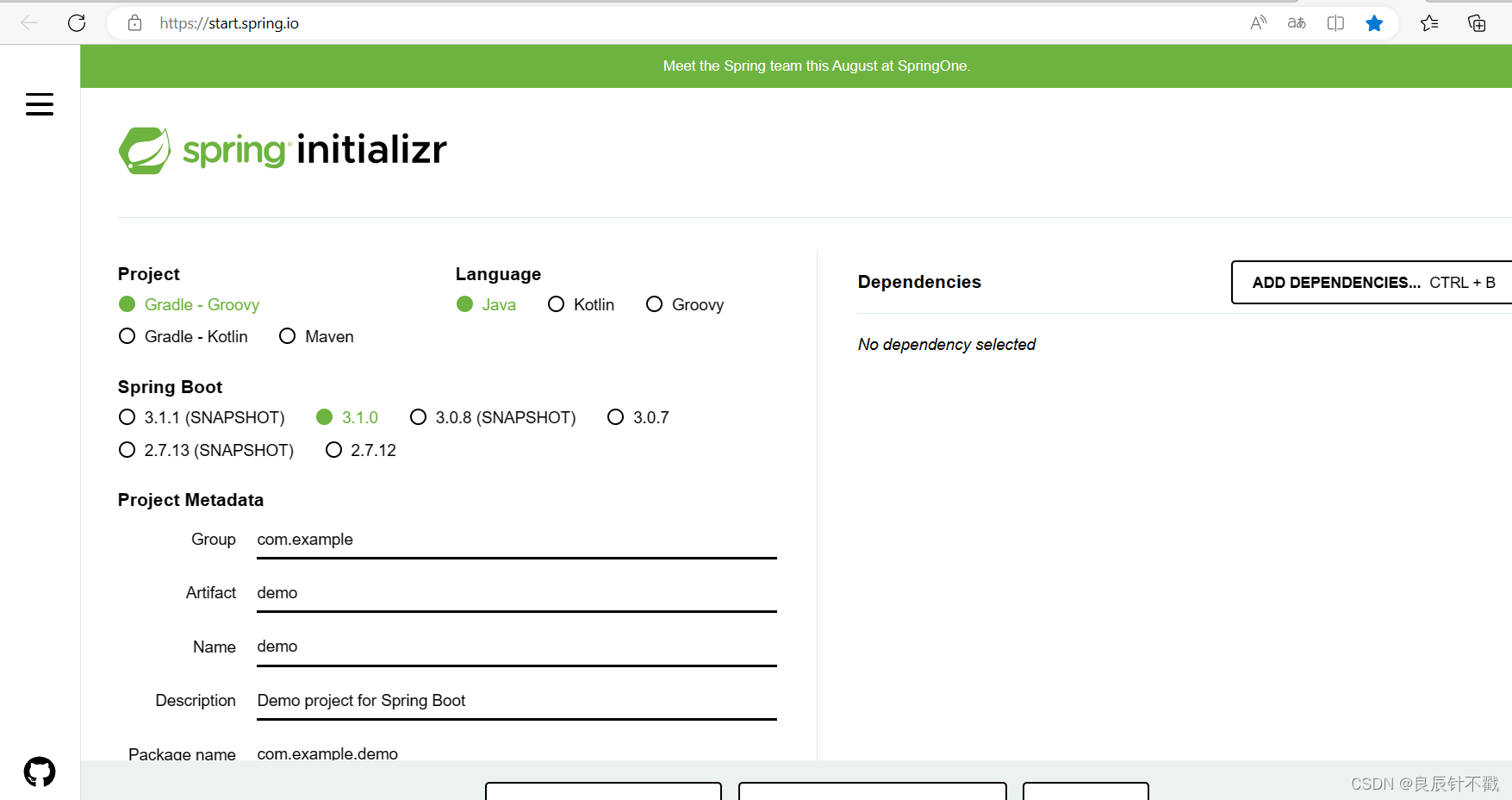Click the browser back arrow
The image size is (1512, 800).
coord(28,23)
